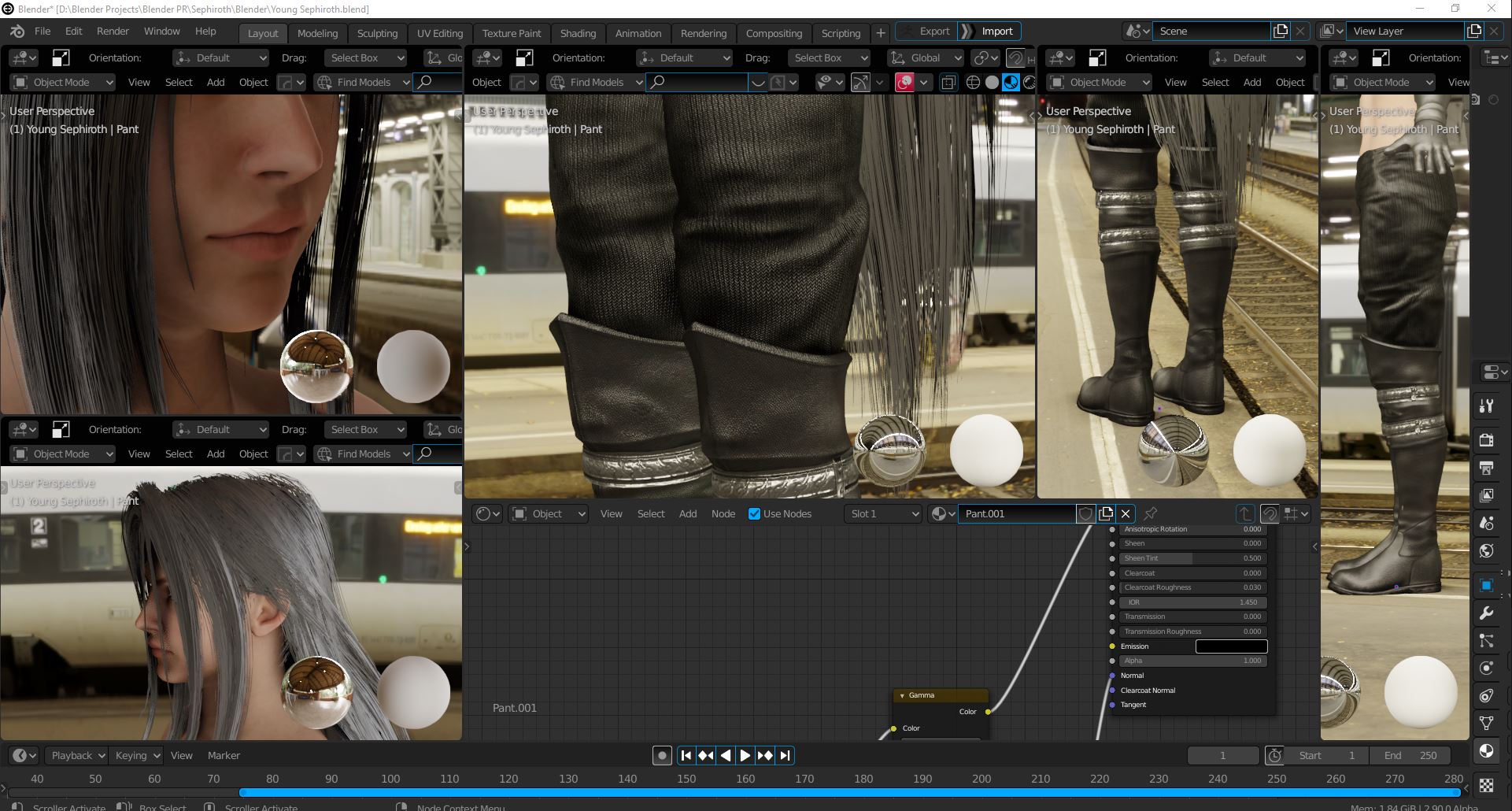The height and width of the screenshot is (811, 1512).
Task: Jump to the first frame
Action: pyautogui.click(x=686, y=755)
